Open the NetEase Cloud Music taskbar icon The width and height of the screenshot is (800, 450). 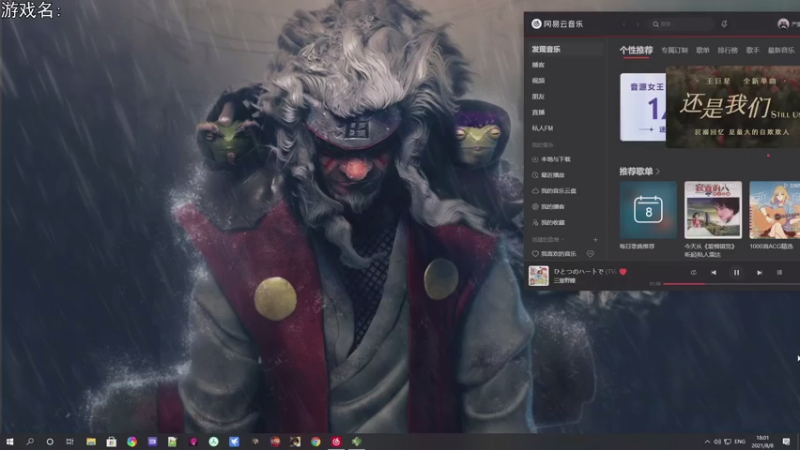[x=336, y=441]
